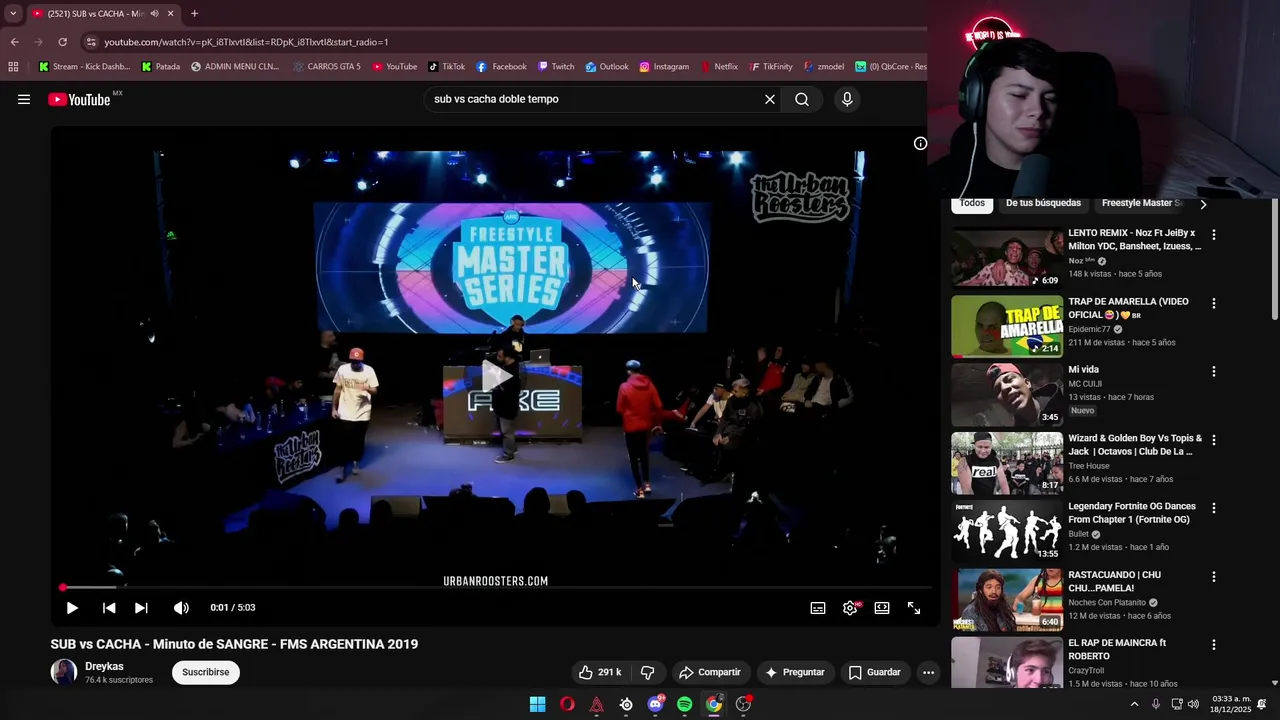The width and height of the screenshot is (1280, 720).
Task: Share the video via Compartir
Action: coord(709,672)
